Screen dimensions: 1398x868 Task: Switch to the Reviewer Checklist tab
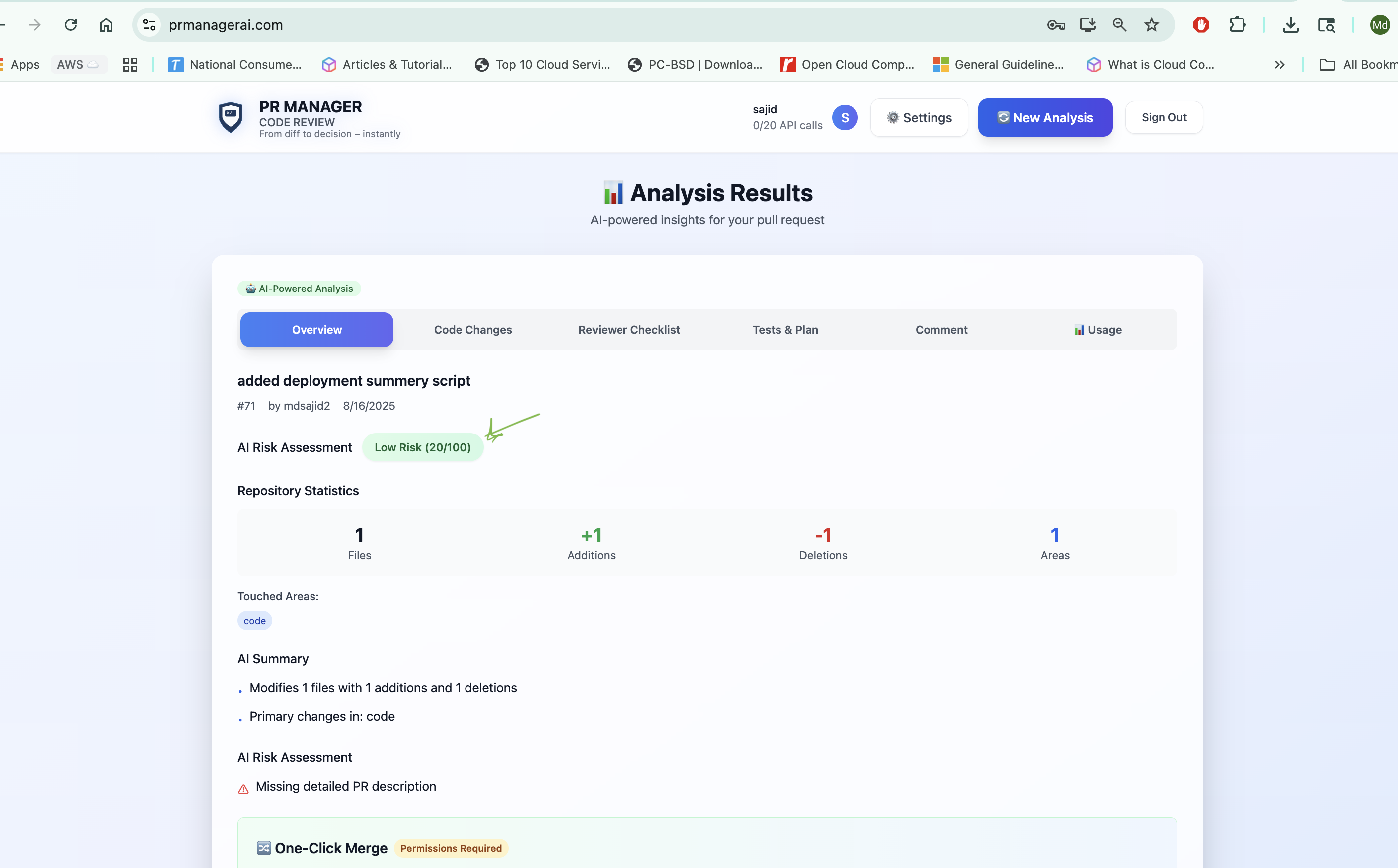pos(629,330)
